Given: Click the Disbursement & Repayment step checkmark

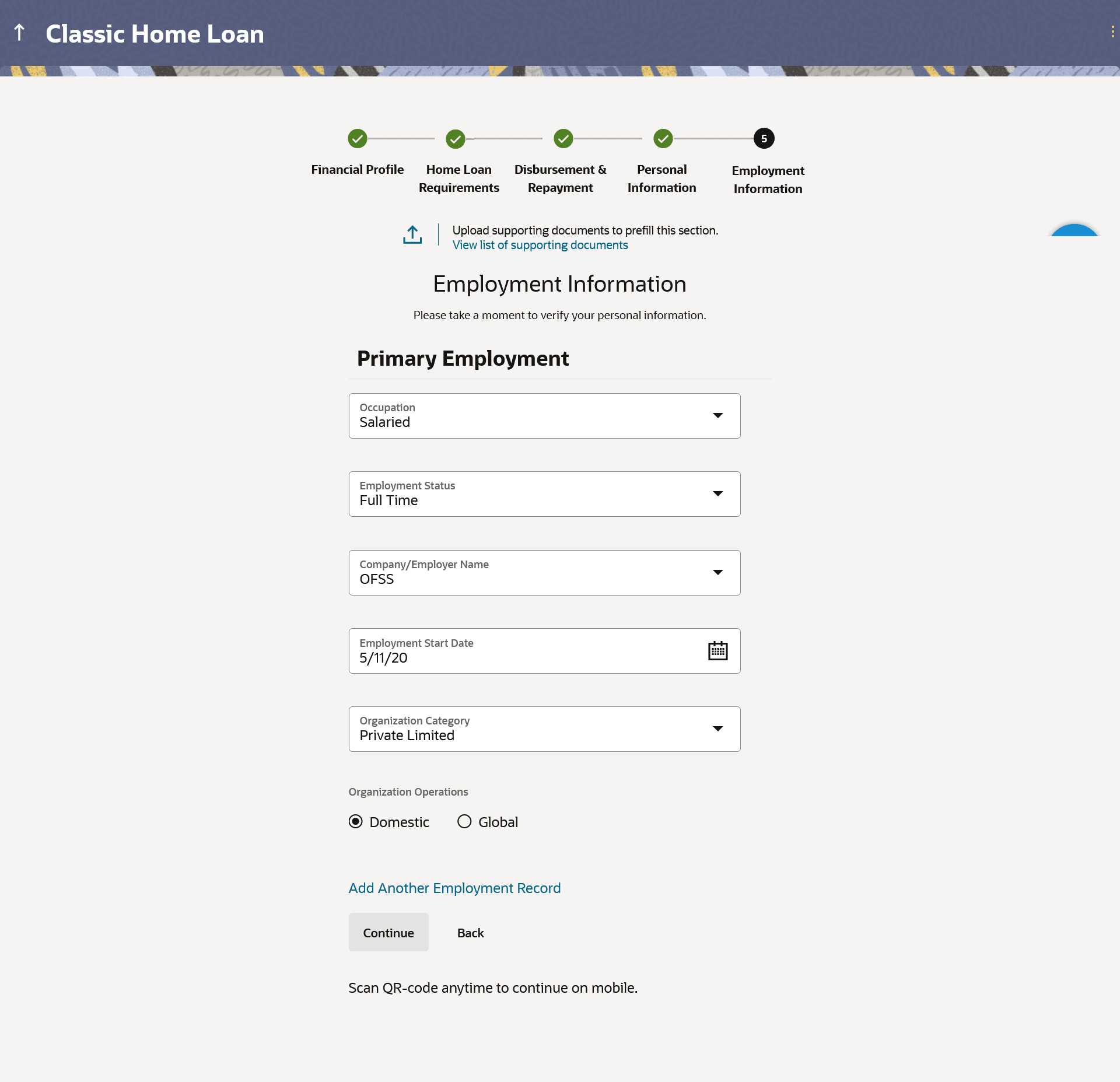Looking at the screenshot, I should pos(563,139).
